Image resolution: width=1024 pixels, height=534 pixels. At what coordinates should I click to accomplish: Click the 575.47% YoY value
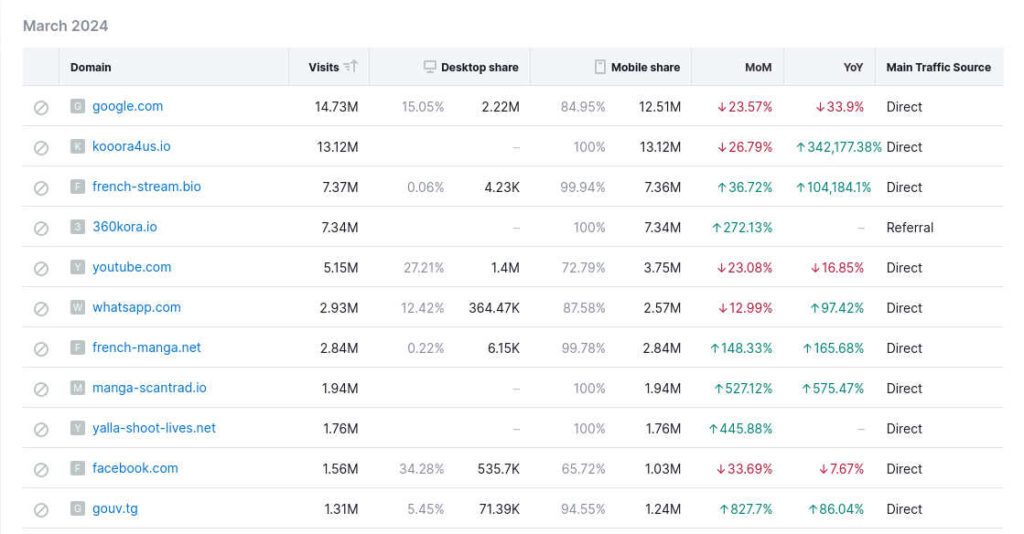(x=833, y=389)
